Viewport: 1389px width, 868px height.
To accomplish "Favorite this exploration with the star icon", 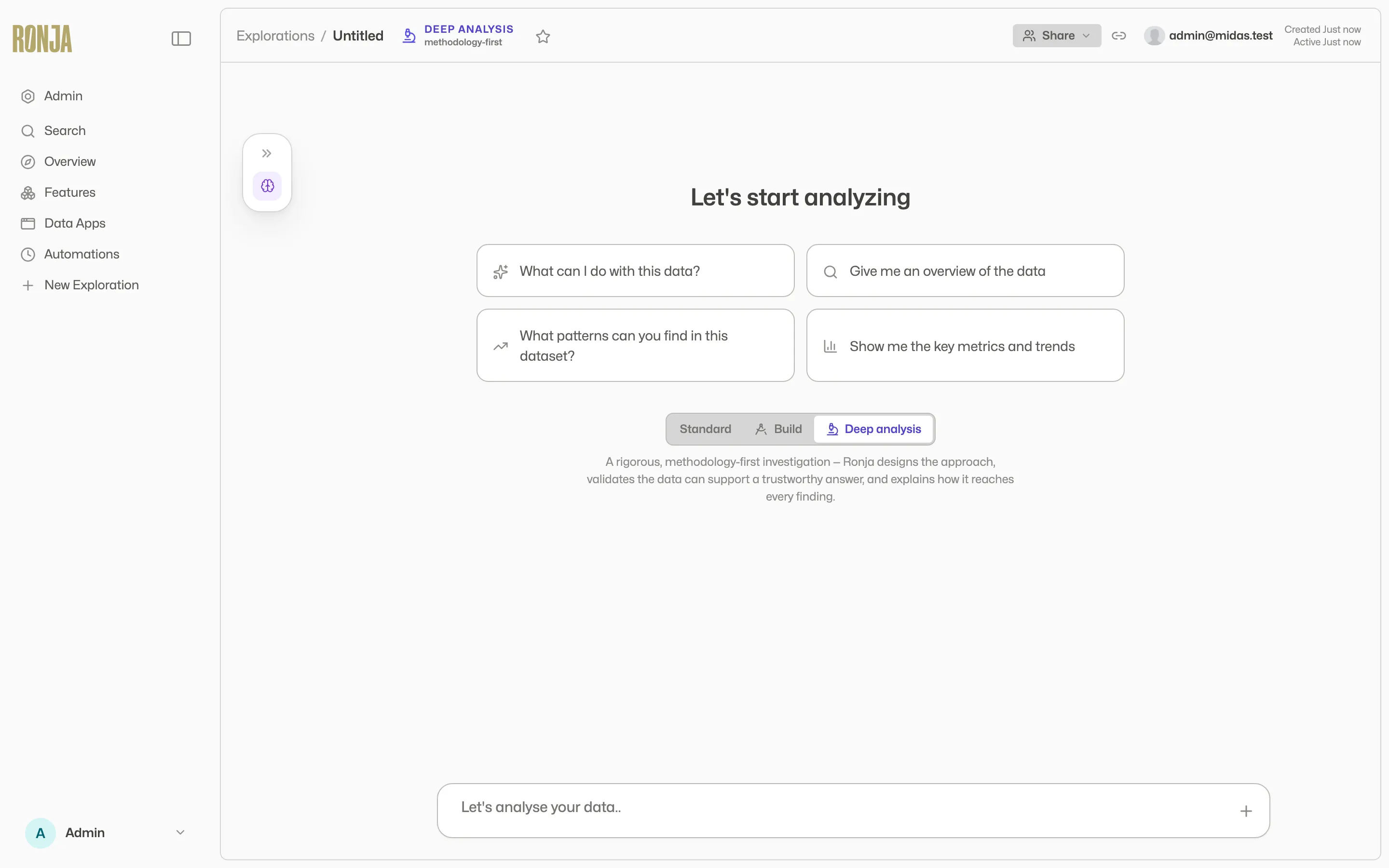I will [x=543, y=37].
